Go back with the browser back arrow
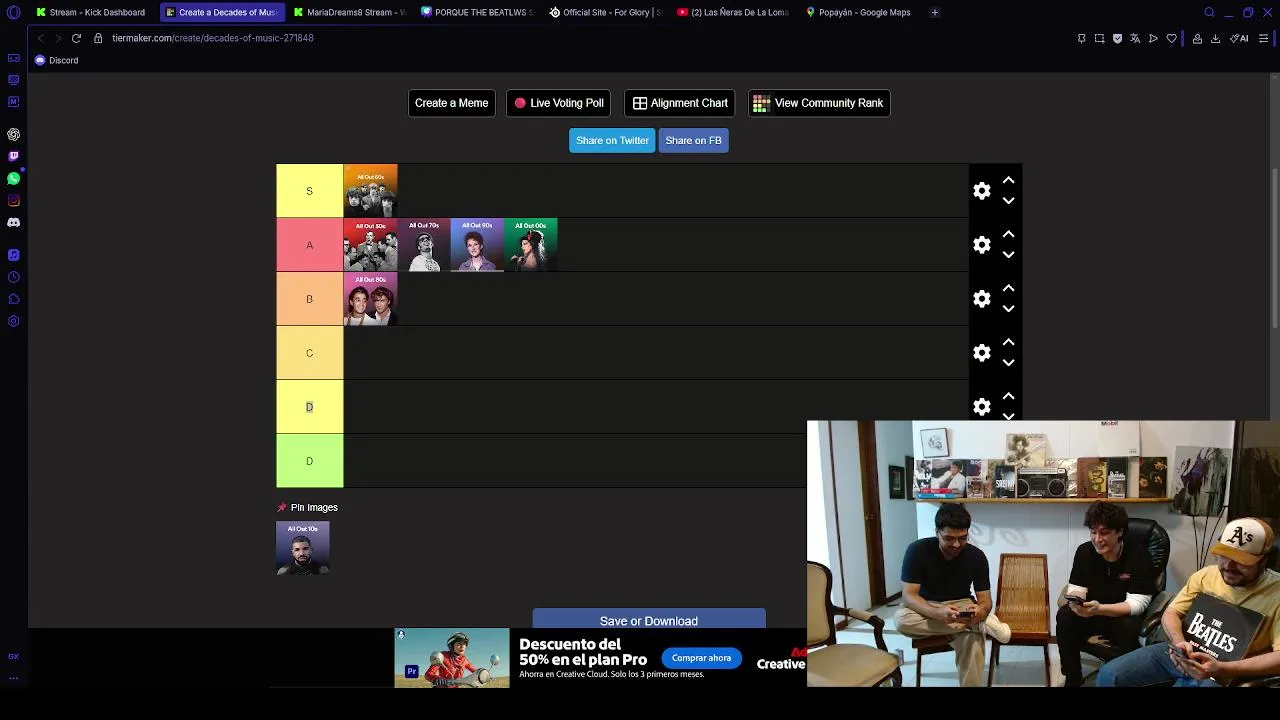The height and width of the screenshot is (720, 1280). (40, 38)
